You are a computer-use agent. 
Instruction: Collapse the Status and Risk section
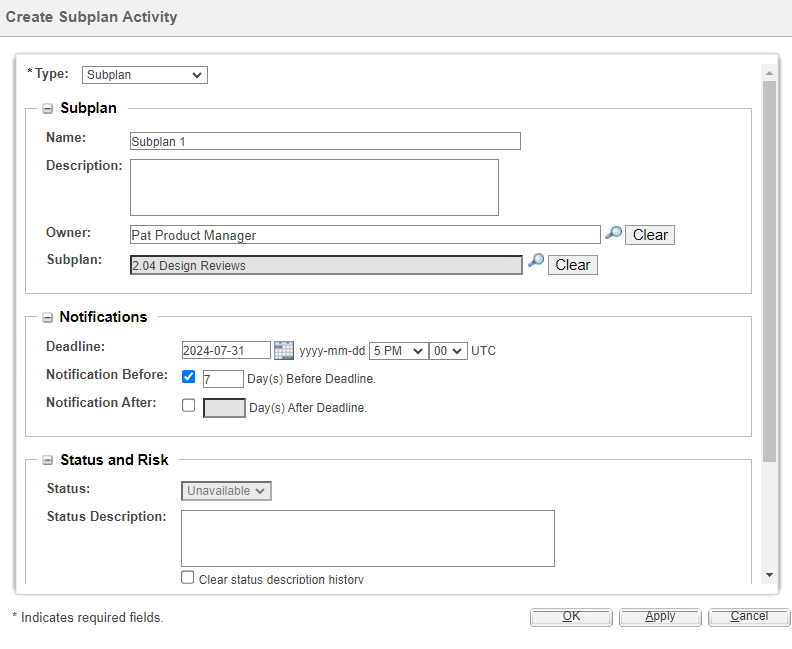click(47, 460)
